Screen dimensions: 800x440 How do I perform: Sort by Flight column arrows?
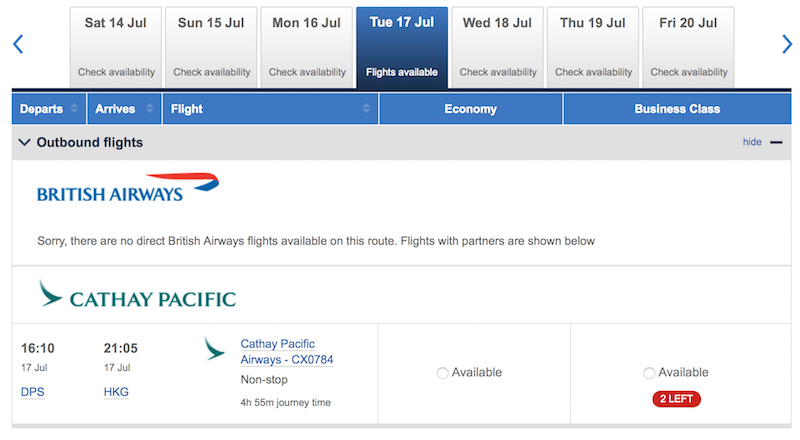pyautogui.click(x=366, y=108)
